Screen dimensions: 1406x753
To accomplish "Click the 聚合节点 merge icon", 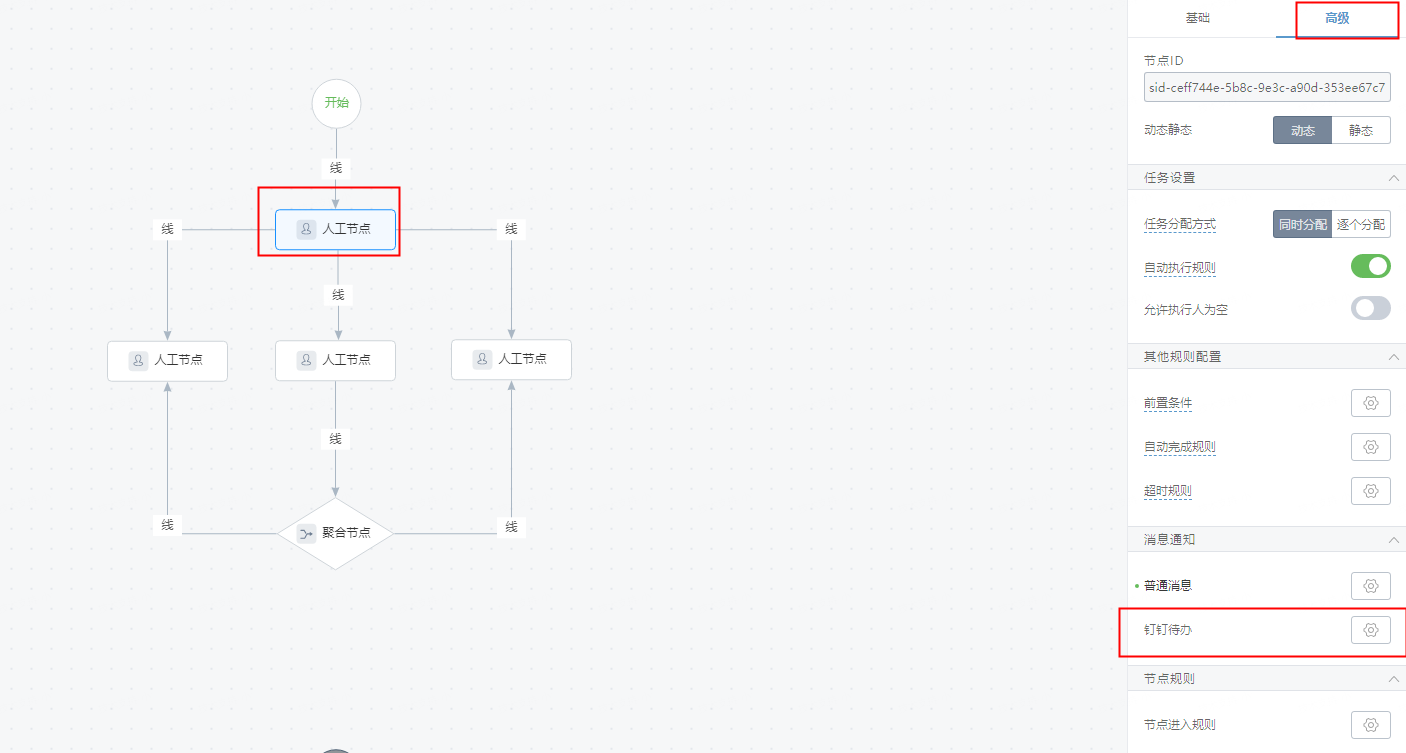I will coord(306,533).
